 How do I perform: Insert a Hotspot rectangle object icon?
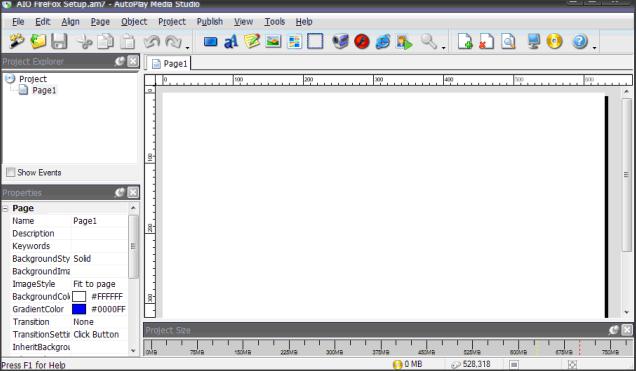(x=315, y=41)
